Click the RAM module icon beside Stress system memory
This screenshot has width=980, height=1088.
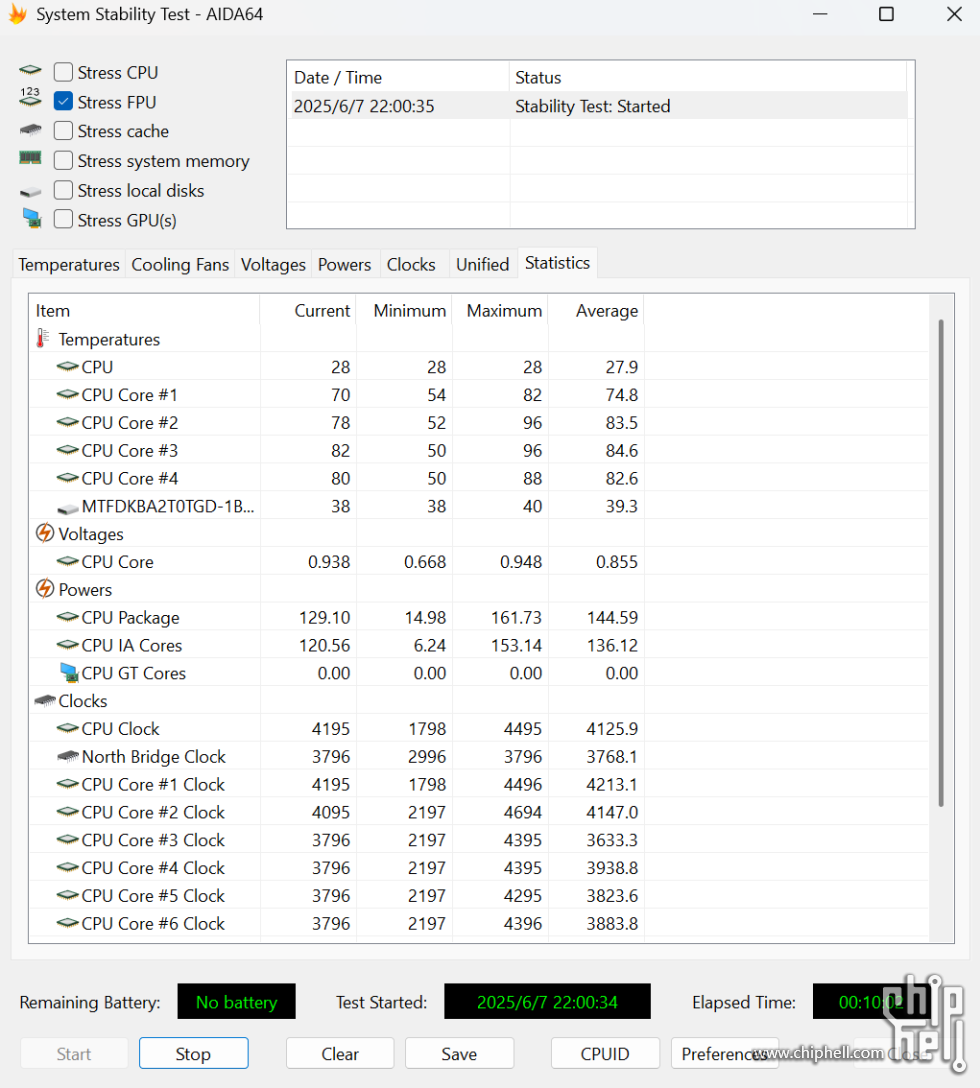pos(30,158)
